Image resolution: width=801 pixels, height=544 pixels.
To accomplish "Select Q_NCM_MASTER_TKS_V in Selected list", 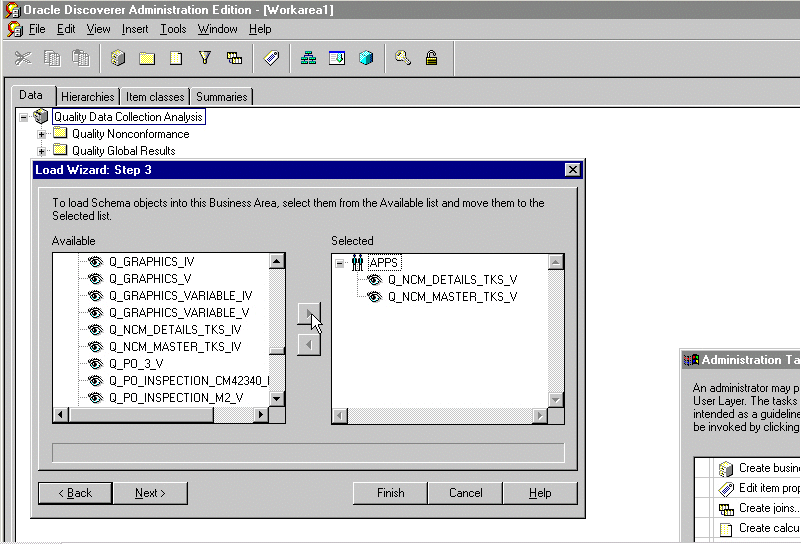I will coord(452,296).
